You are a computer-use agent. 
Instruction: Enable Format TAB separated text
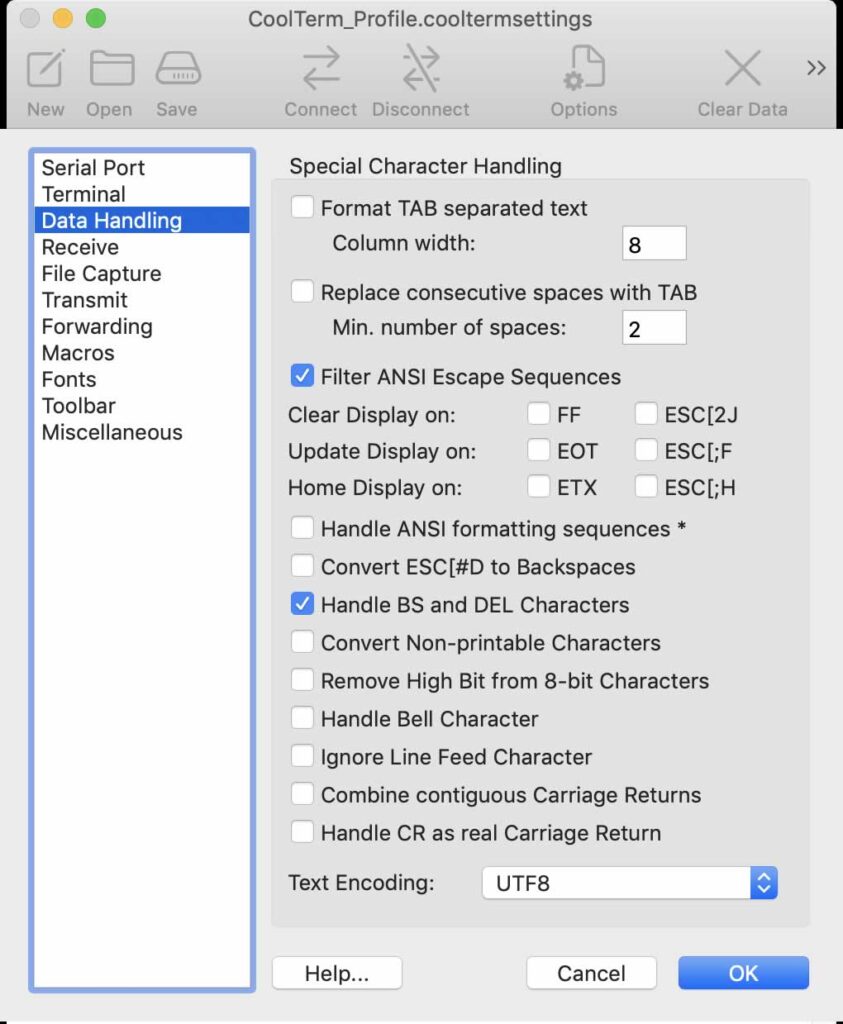tap(302, 208)
